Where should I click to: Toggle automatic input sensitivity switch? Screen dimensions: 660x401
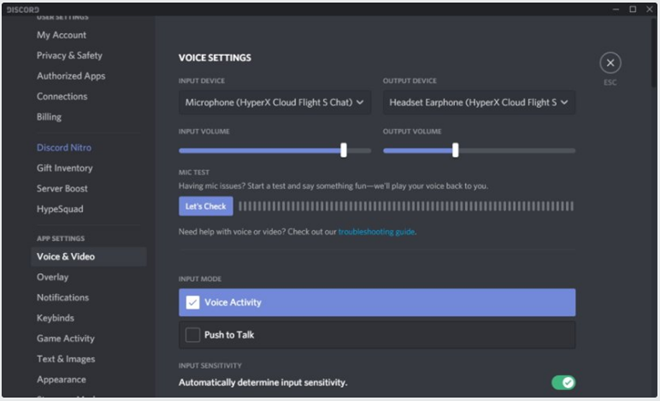(563, 382)
